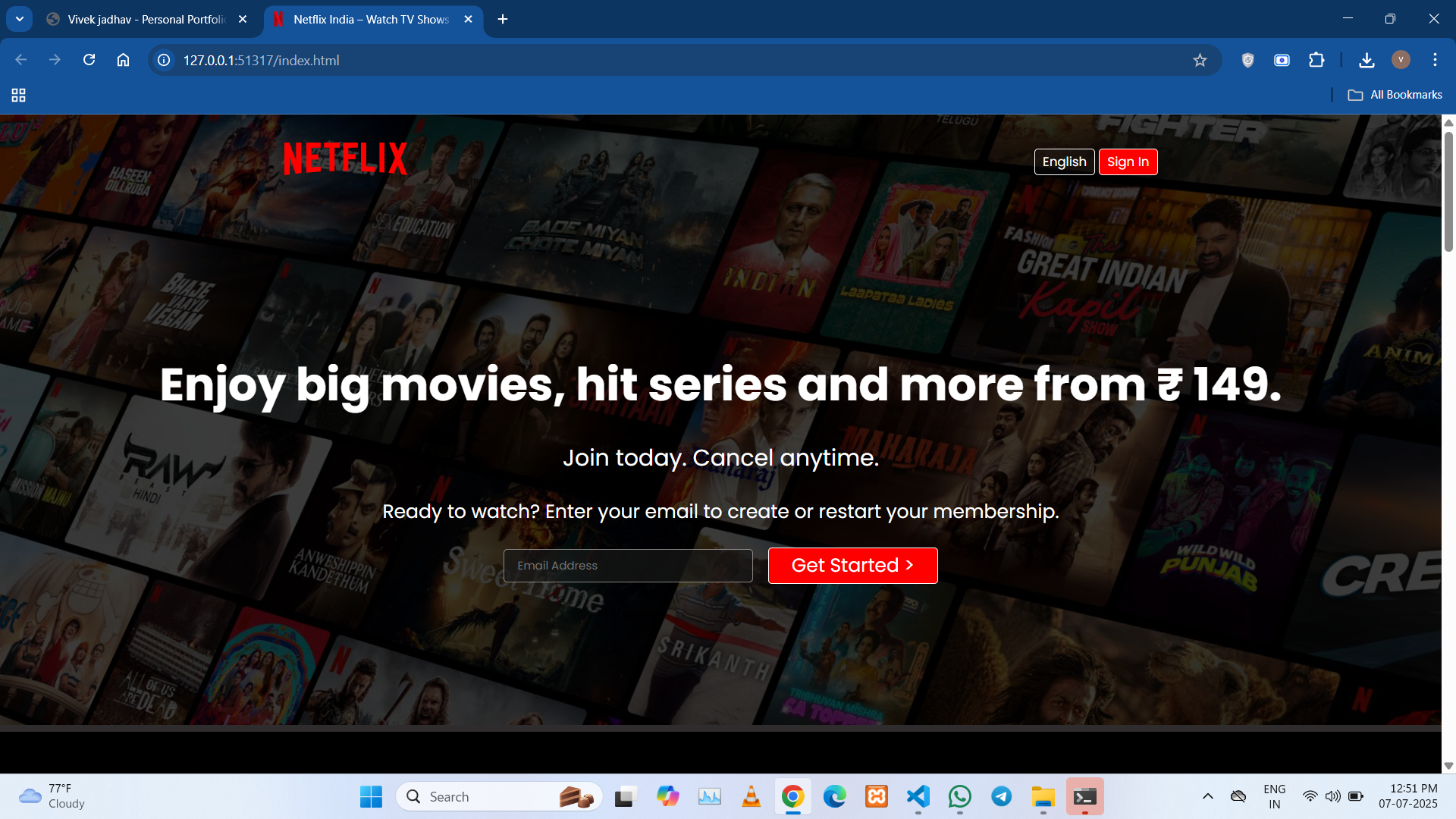1456x819 pixels.
Task: Open the Downloads icon in toolbar
Action: 1367,60
